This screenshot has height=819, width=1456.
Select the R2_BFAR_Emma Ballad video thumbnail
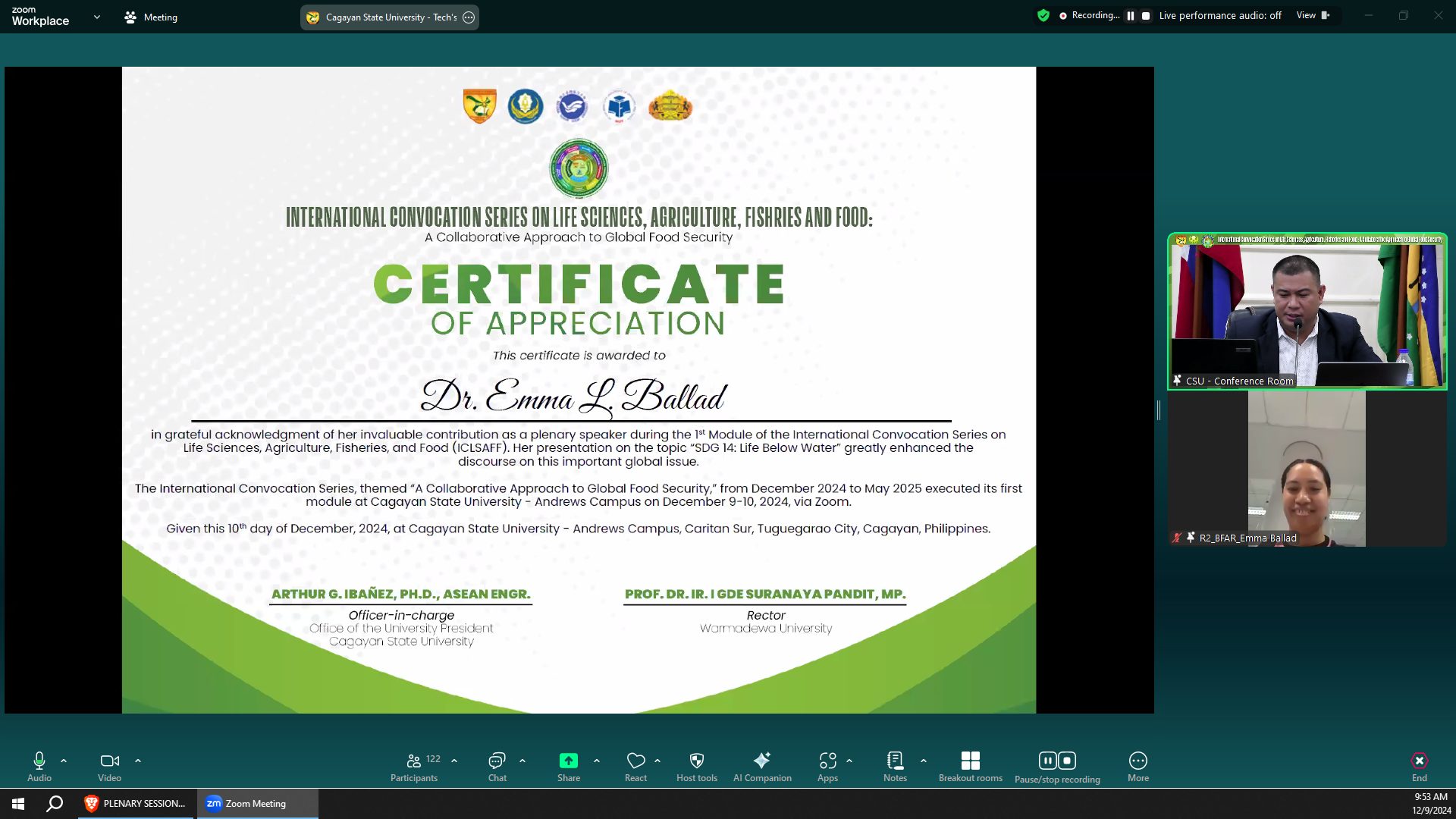coord(1306,469)
